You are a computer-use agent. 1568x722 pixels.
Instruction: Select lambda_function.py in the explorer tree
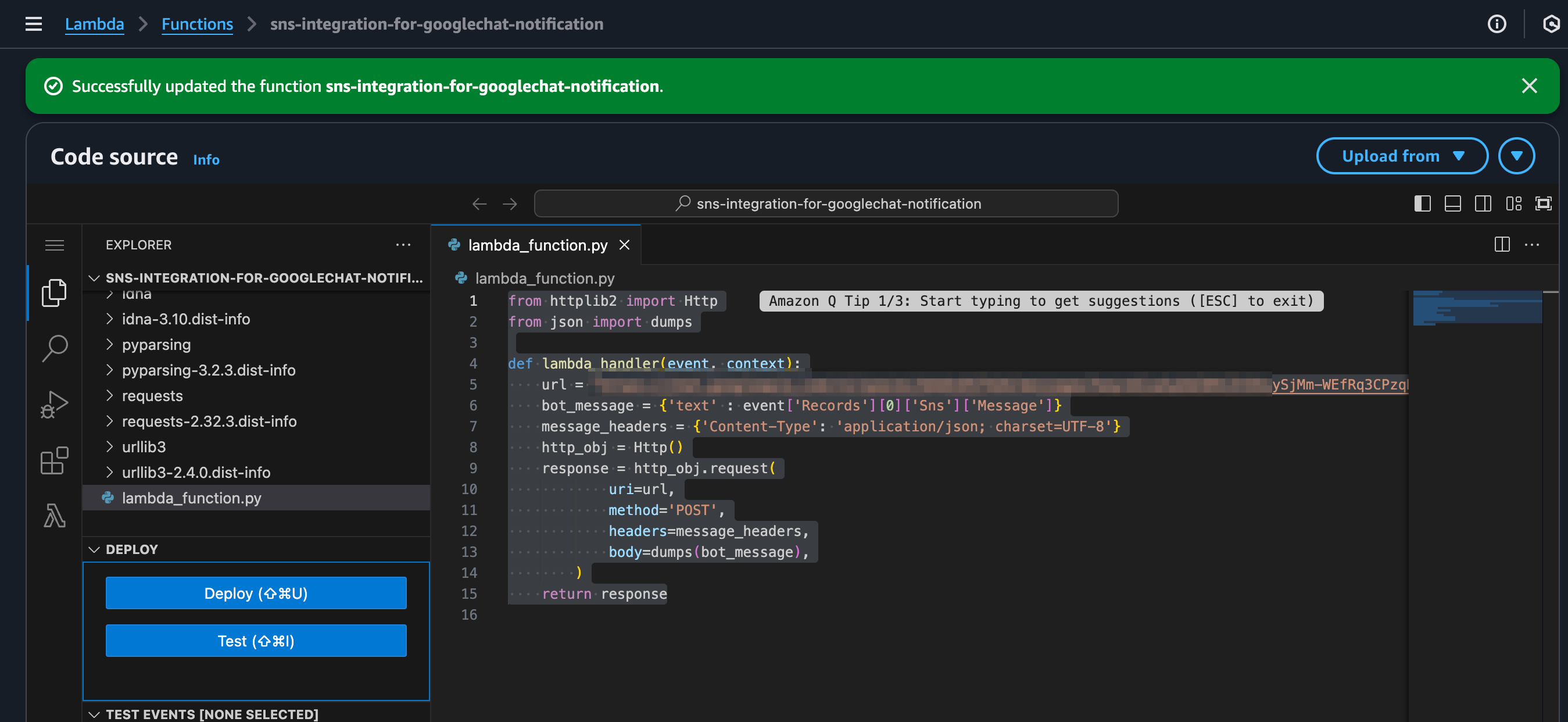pos(257,498)
